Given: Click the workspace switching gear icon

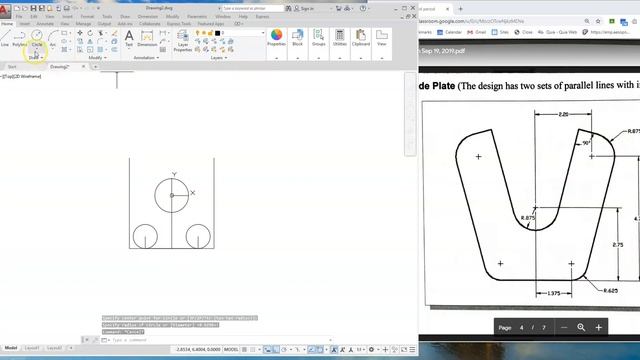Looking at the screenshot, I should (371, 349).
